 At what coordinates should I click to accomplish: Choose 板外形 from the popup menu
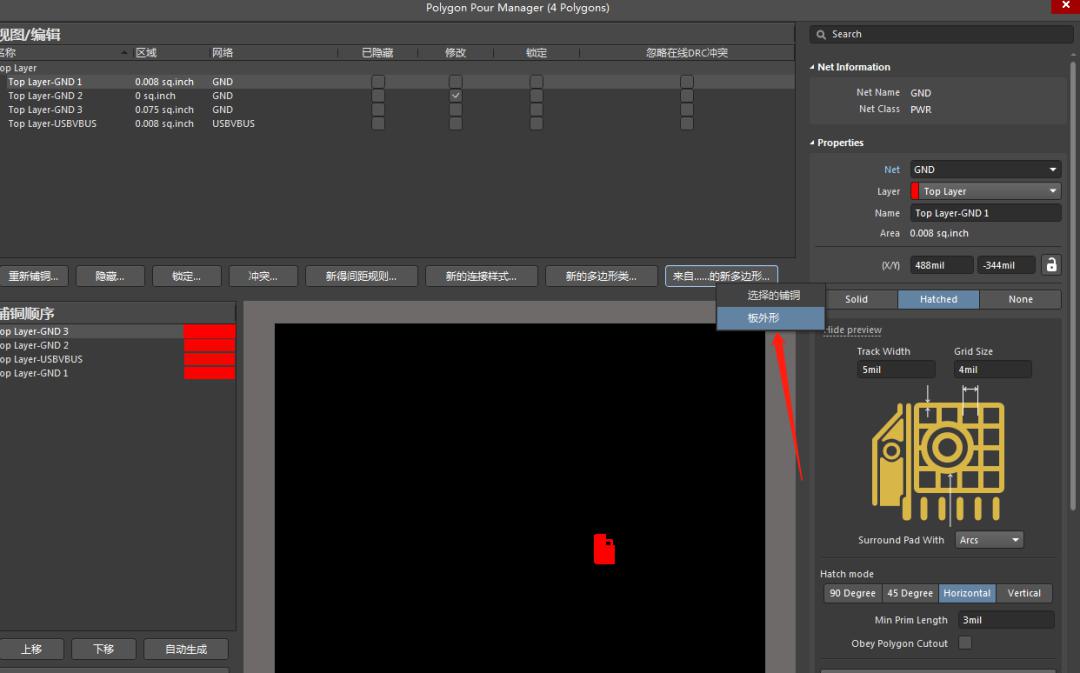(x=764, y=318)
